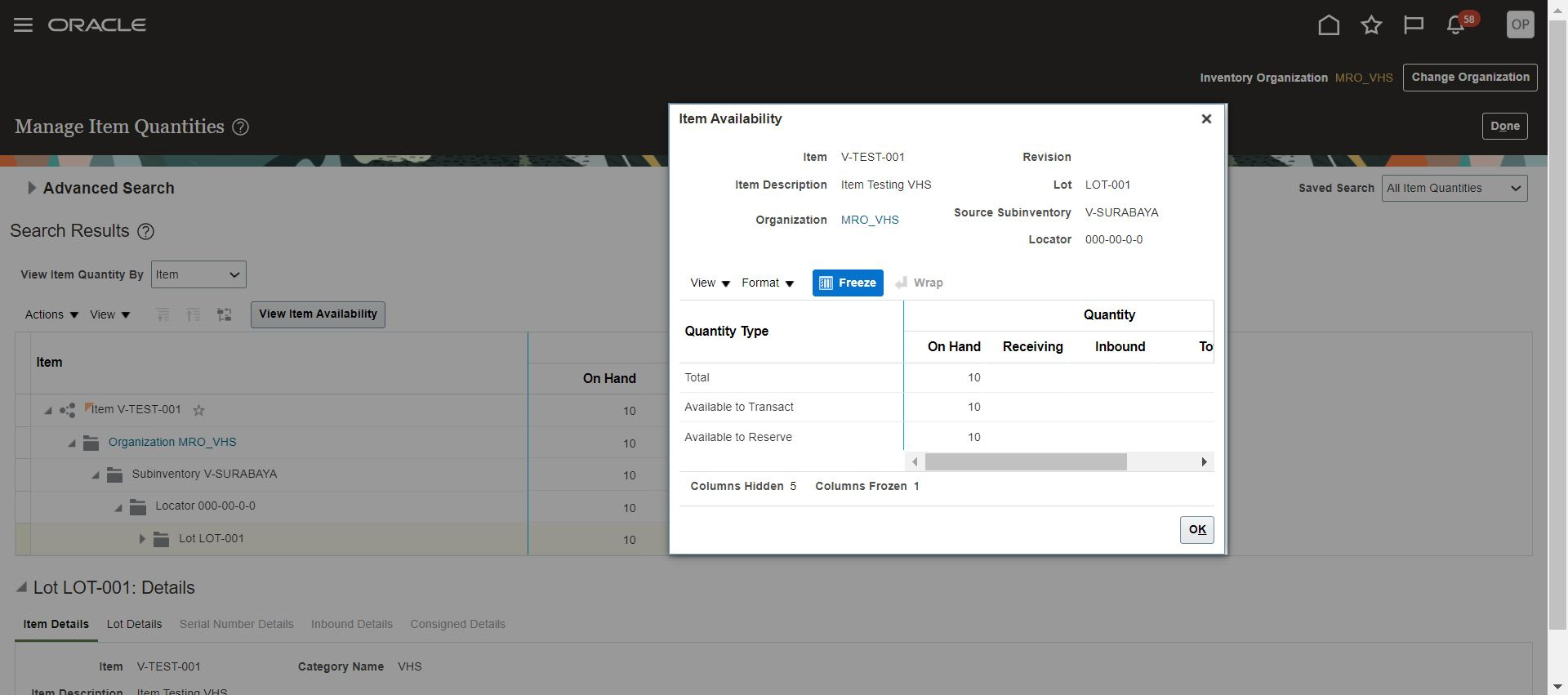
Task: Open the Actions menu in Search Results
Action: tap(51, 315)
